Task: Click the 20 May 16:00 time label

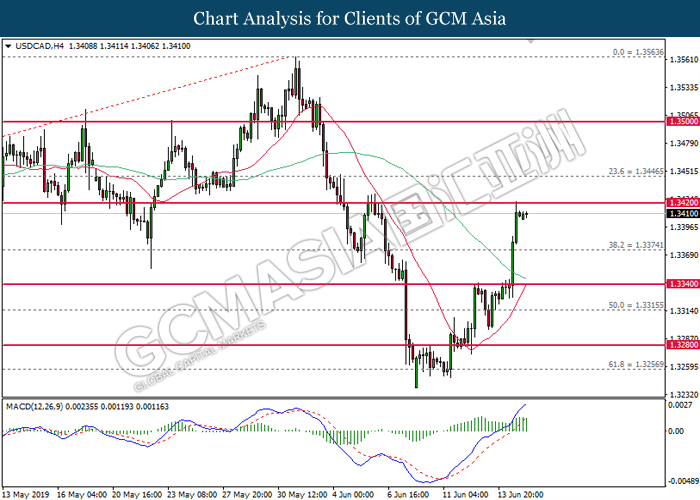Action: click(137, 495)
